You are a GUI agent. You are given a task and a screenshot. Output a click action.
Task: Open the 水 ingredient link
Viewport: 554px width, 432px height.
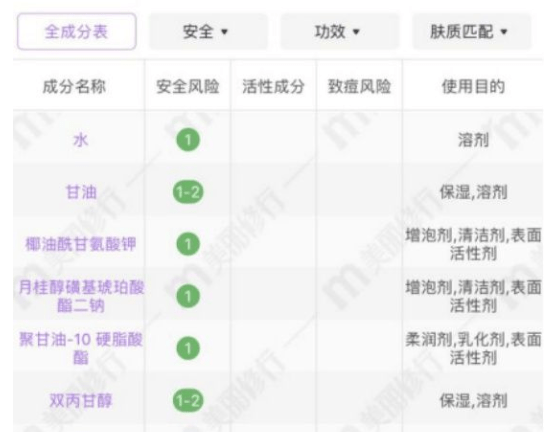(81, 140)
